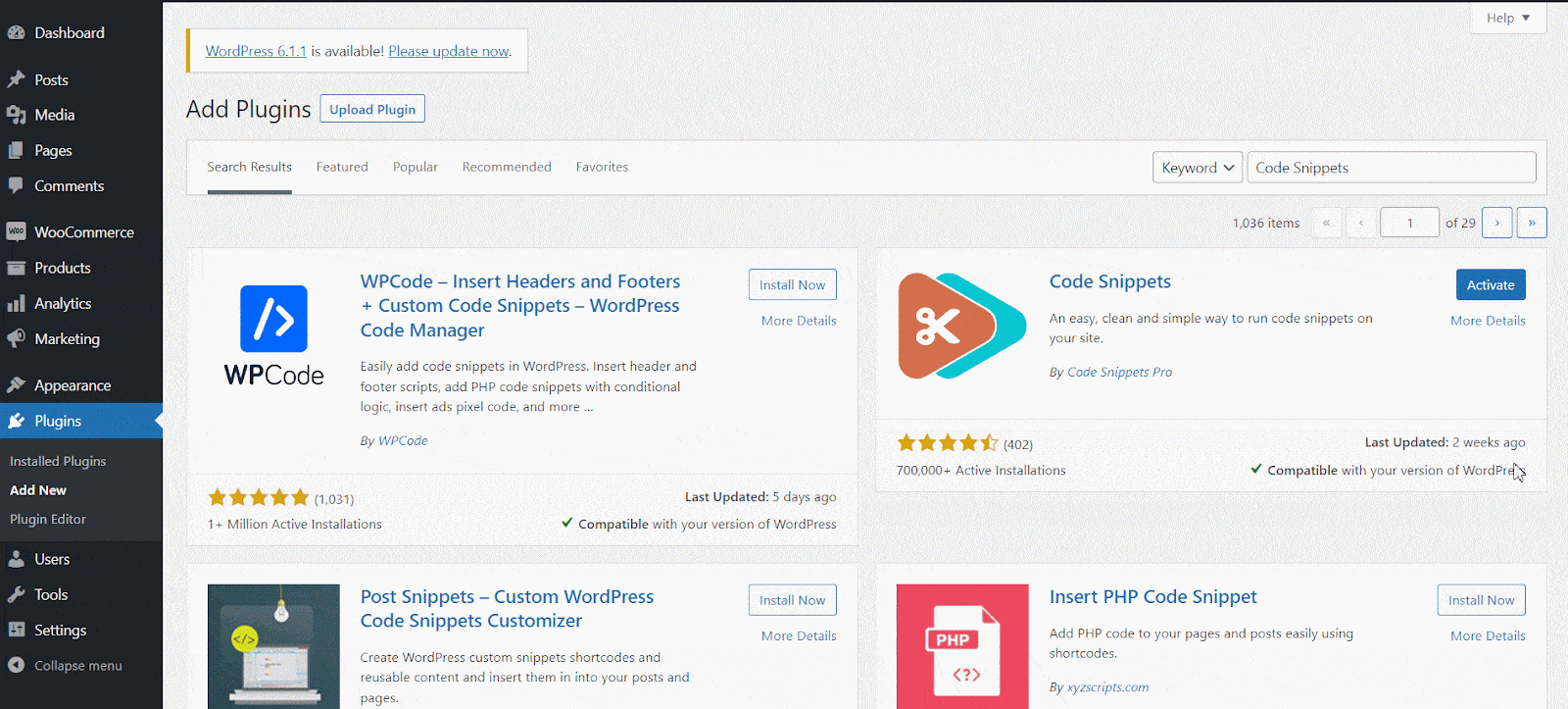The width and height of the screenshot is (1568, 709).
Task: Click the Marketing megaphone icon
Action: coord(16,338)
